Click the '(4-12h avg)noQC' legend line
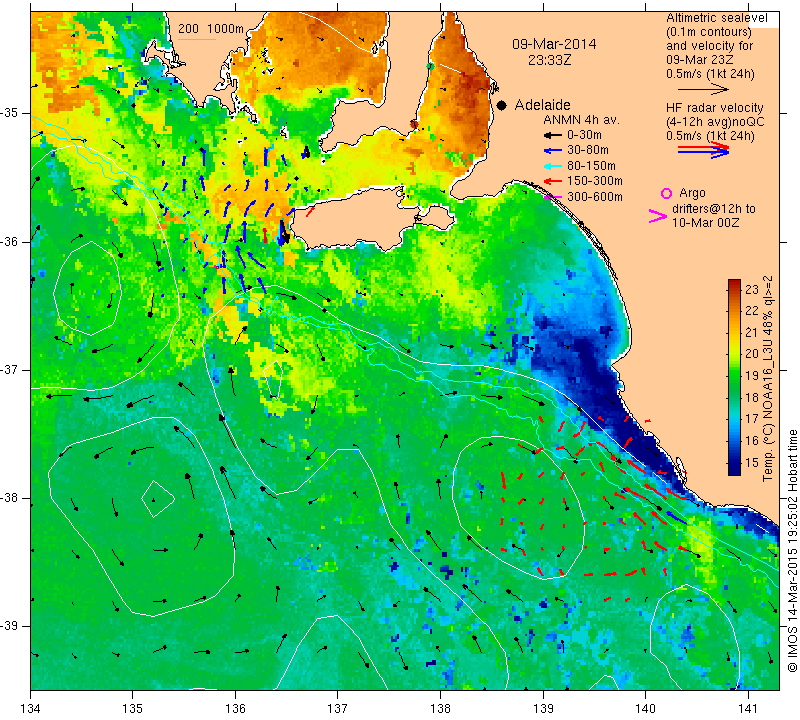The width and height of the screenshot is (800, 720). tap(715, 122)
